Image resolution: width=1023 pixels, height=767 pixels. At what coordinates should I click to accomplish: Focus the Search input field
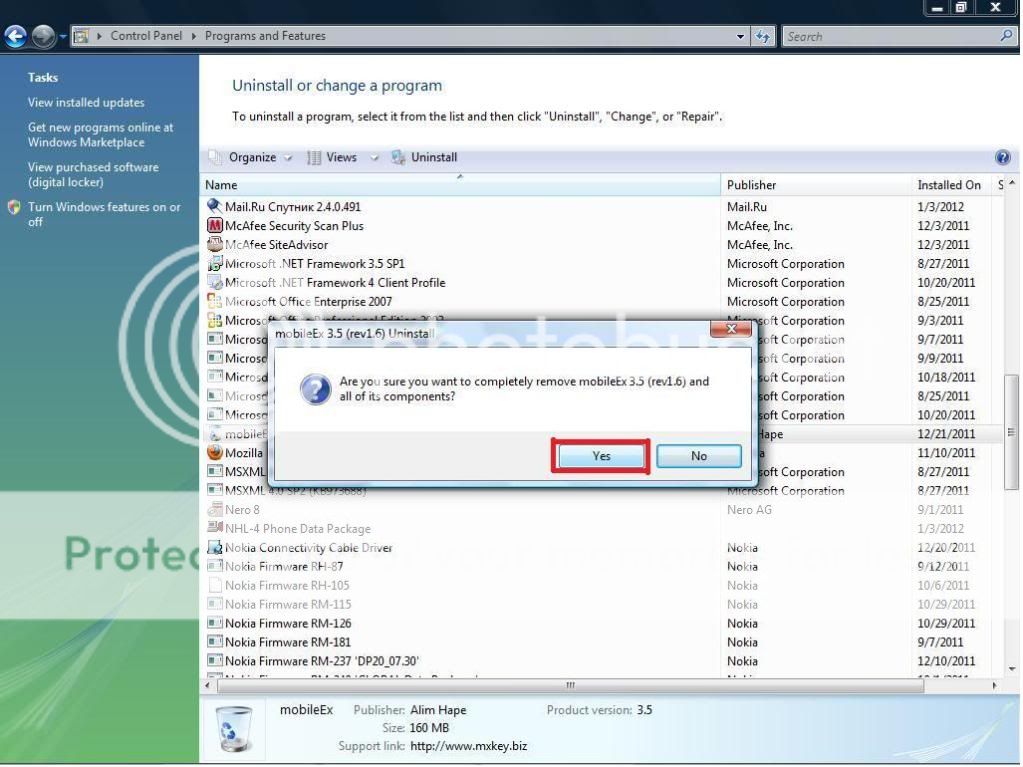(891, 37)
